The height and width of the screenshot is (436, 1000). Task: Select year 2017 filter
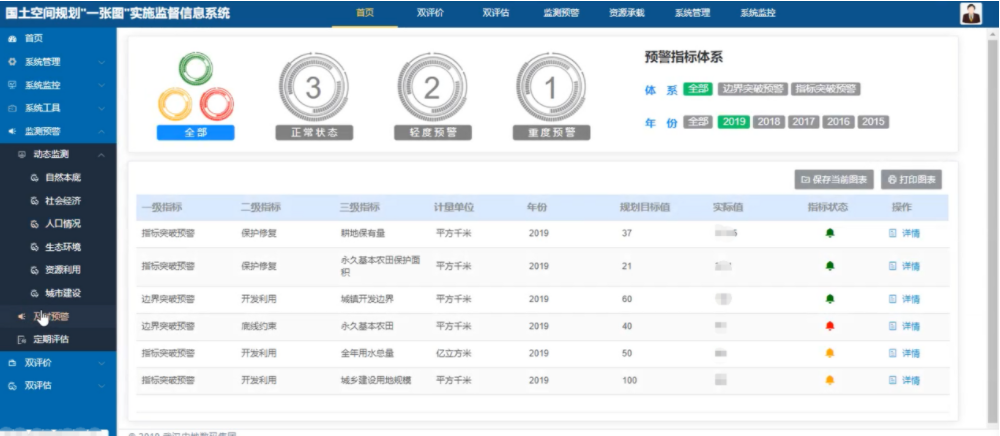pos(803,122)
